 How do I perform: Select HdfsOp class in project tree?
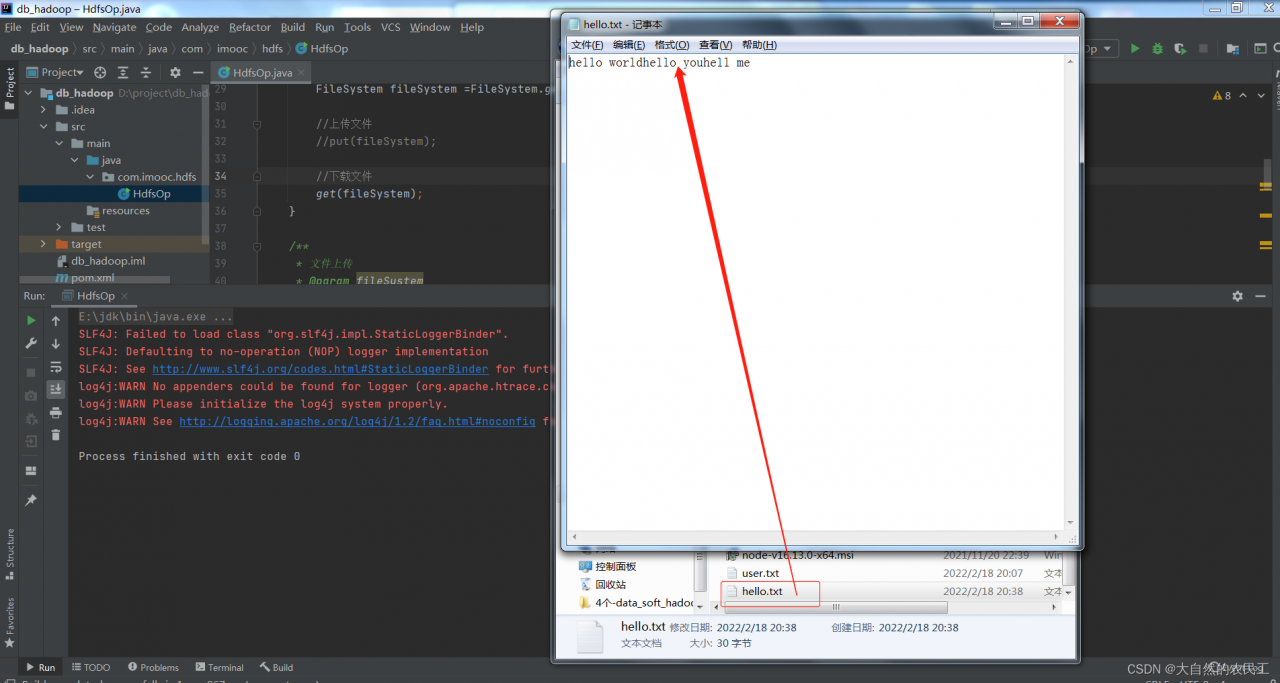point(151,194)
